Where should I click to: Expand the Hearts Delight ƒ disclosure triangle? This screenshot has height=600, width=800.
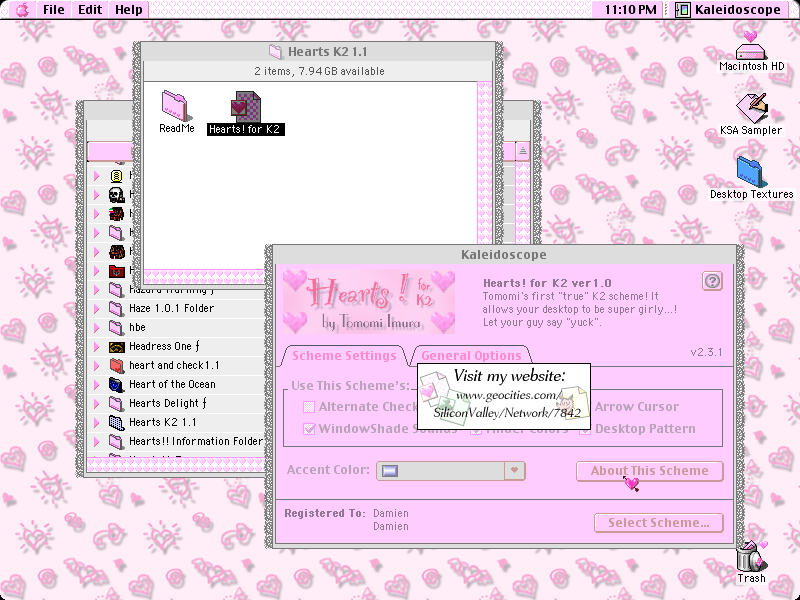pyautogui.click(x=96, y=404)
